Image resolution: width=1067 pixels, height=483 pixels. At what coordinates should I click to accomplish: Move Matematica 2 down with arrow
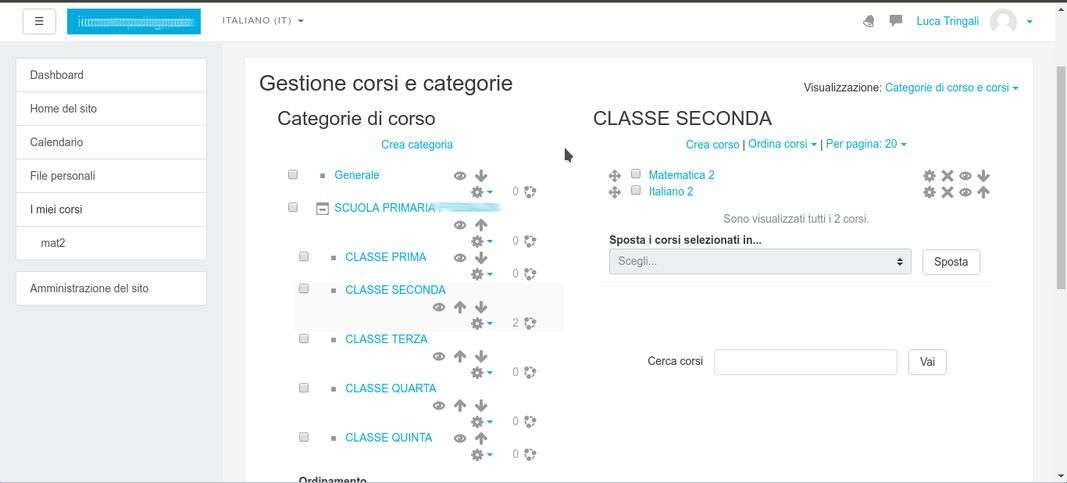[x=983, y=176]
